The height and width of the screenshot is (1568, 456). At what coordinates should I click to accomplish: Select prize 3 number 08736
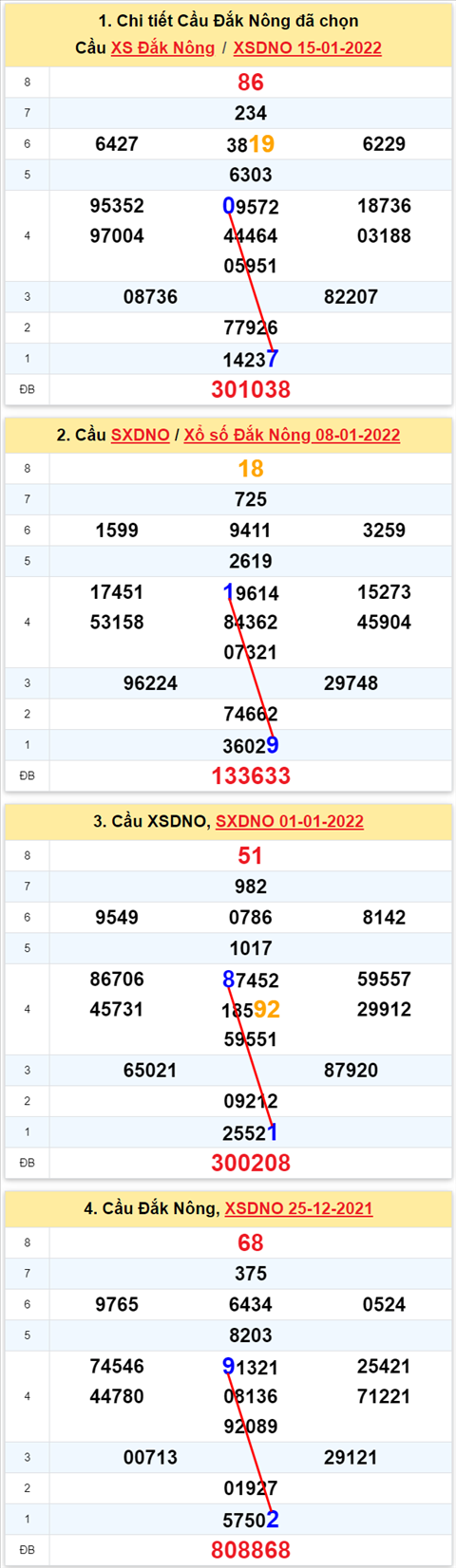coord(150,297)
